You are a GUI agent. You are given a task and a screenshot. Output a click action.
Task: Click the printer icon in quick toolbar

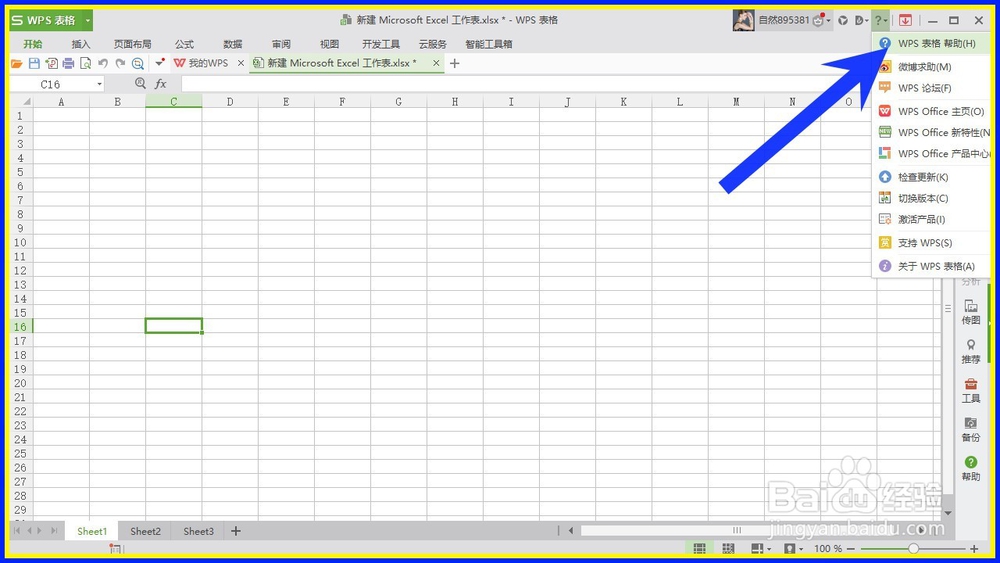coord(68,64)
